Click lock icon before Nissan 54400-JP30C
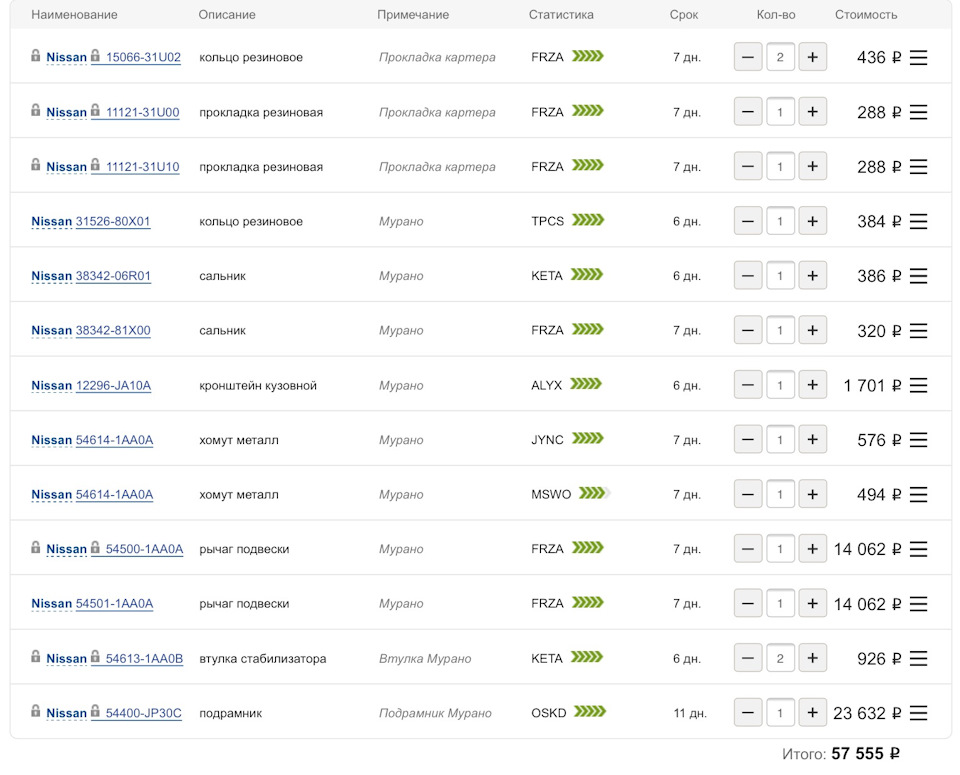Viewport: 960px width, 775px height. (36, 712)
